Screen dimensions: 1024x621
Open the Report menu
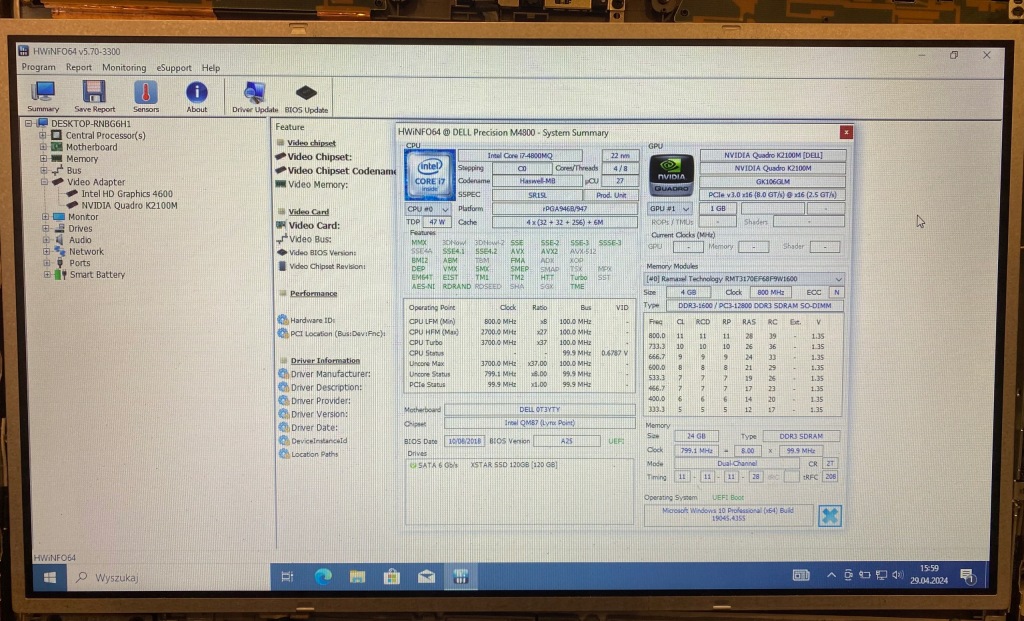[x=78, y=67]
